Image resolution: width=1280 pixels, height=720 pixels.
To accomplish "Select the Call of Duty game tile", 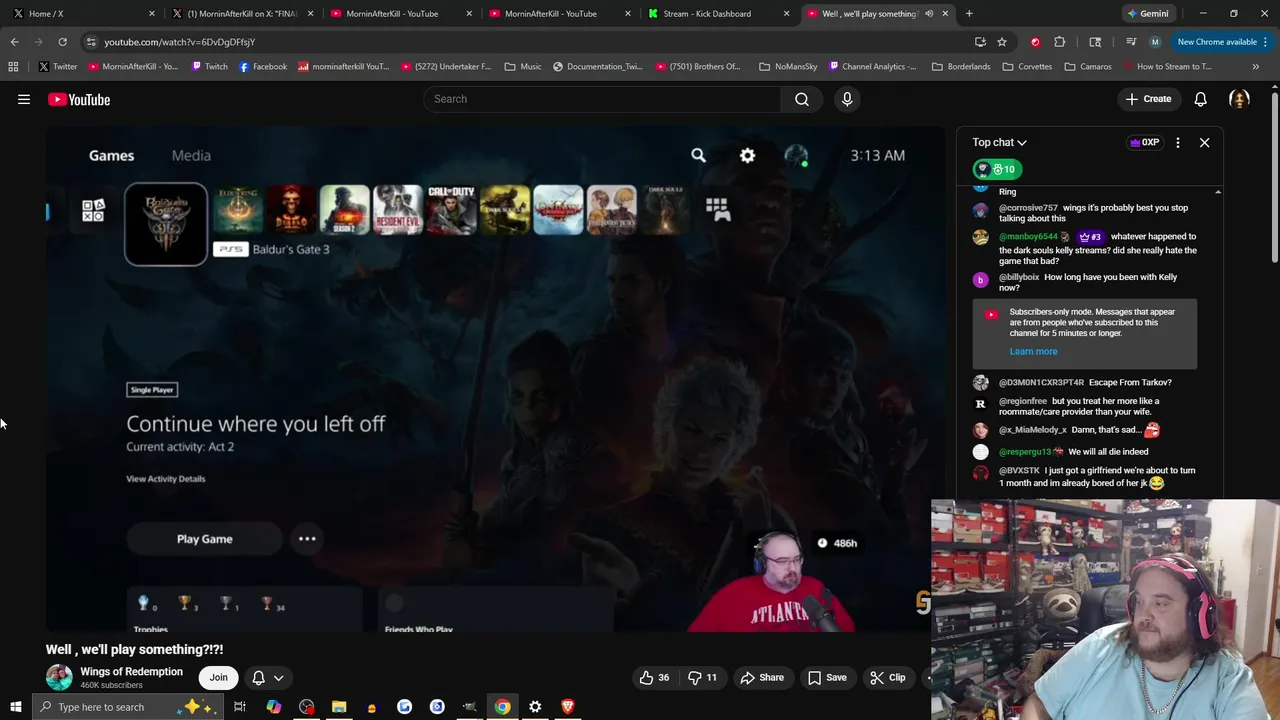I will (x=451, y=210).
